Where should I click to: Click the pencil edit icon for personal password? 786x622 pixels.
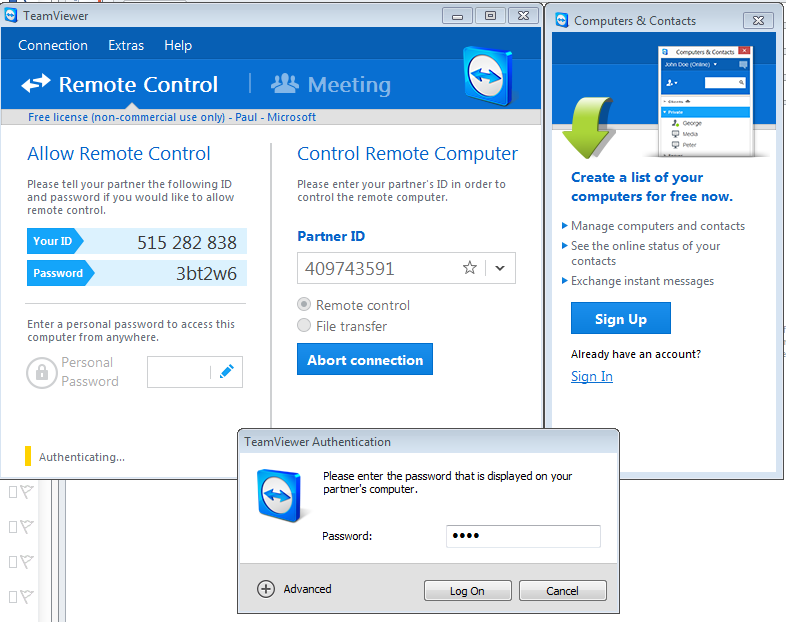tap(227, 371)
